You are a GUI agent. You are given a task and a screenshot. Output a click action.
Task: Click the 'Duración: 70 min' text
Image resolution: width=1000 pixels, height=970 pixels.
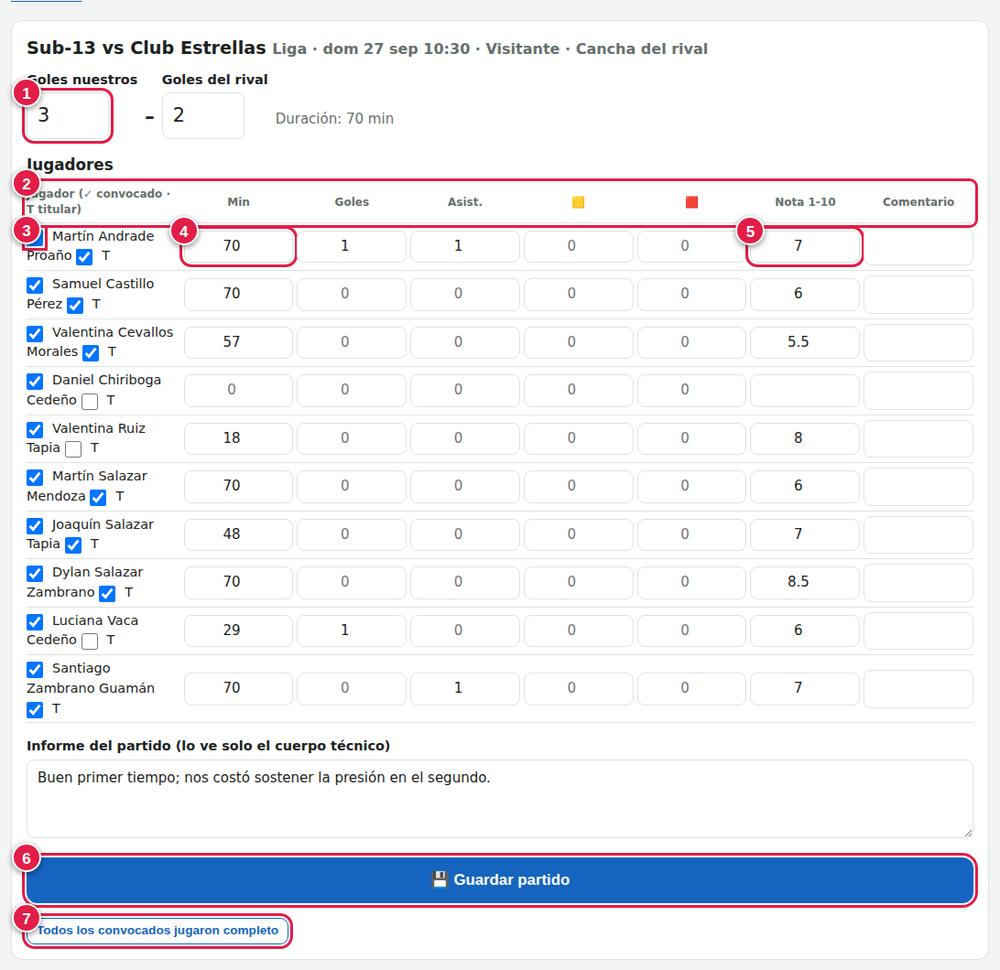[334, 119]
